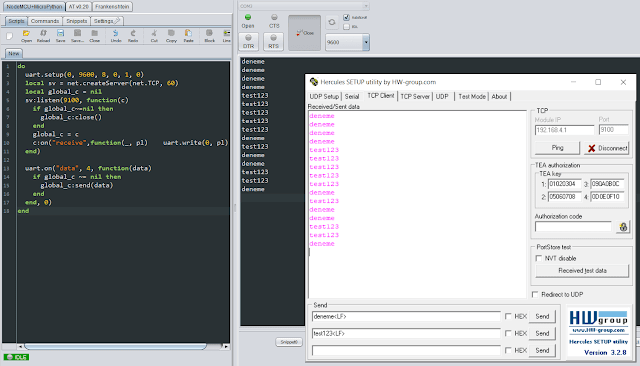640x366 pixels.
Task: Open the baud rate 9600 dropdown
Action: tap(366, 42)
